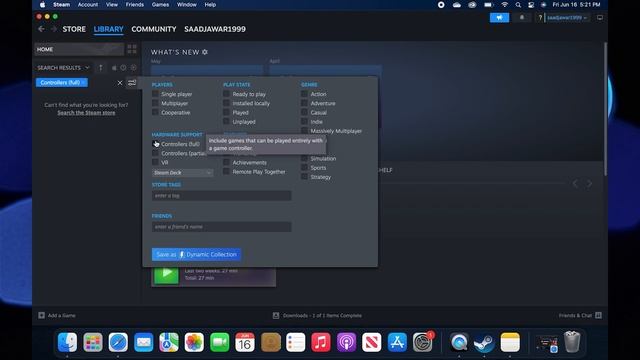Go to the STORE tab

[74, 29]
